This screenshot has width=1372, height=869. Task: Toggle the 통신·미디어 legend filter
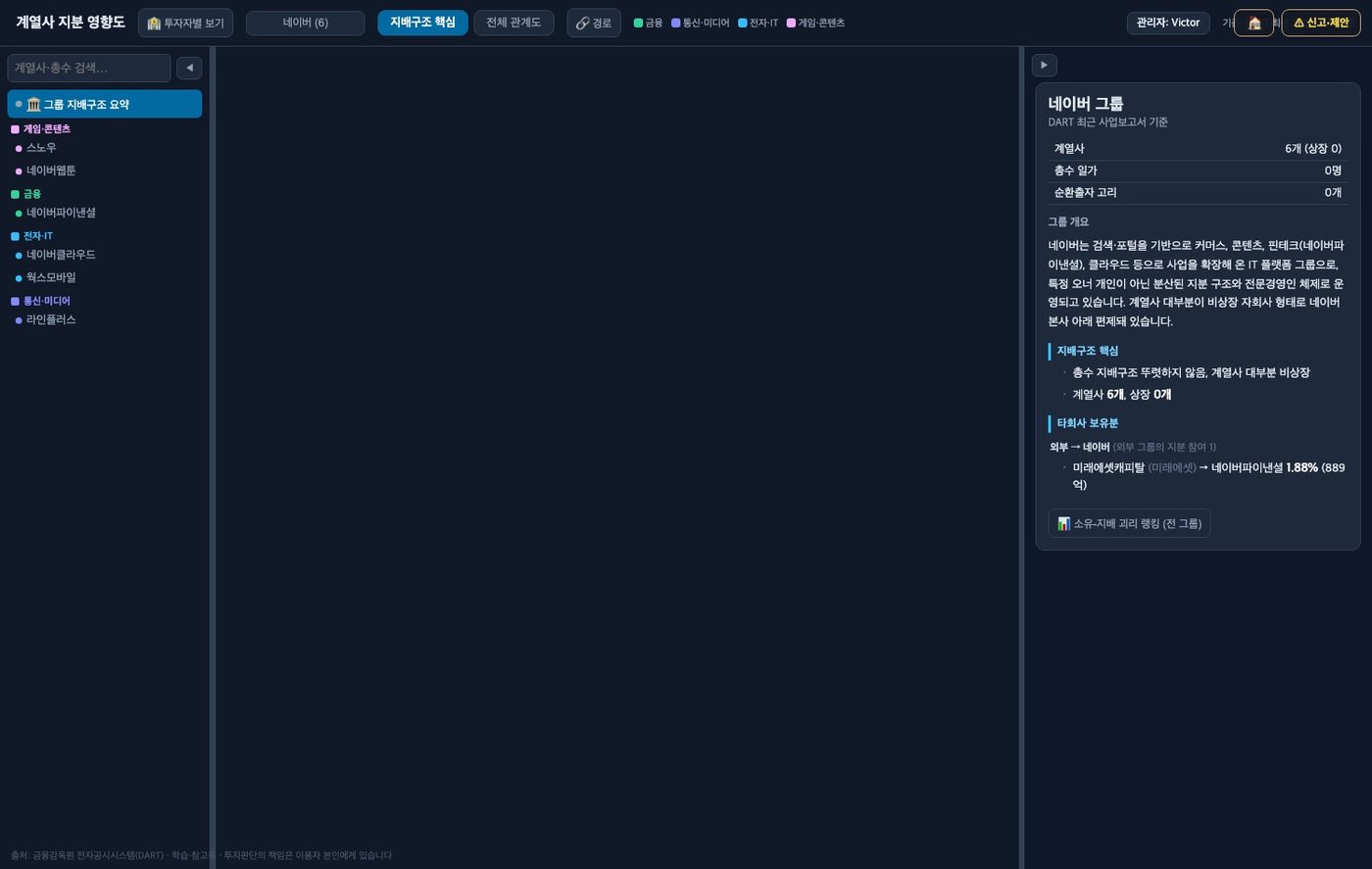(701, 23)
